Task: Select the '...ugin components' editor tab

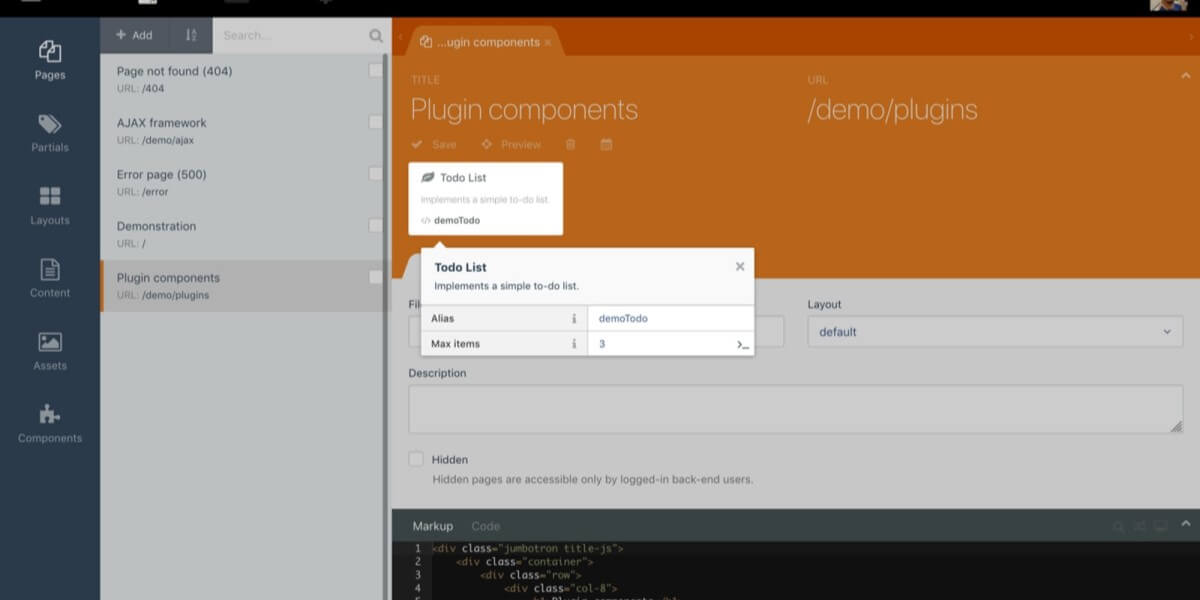Action: click(485, 42)
